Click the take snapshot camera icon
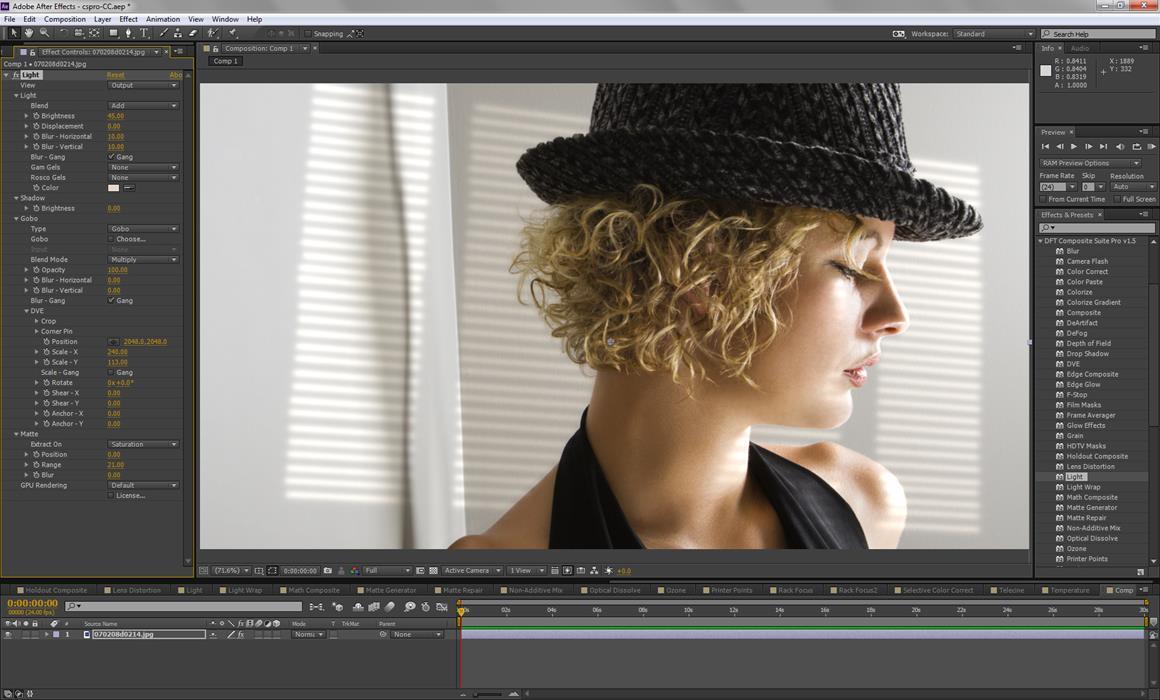The height and width of the screenshot is (700, 1160). coord(327,571)
